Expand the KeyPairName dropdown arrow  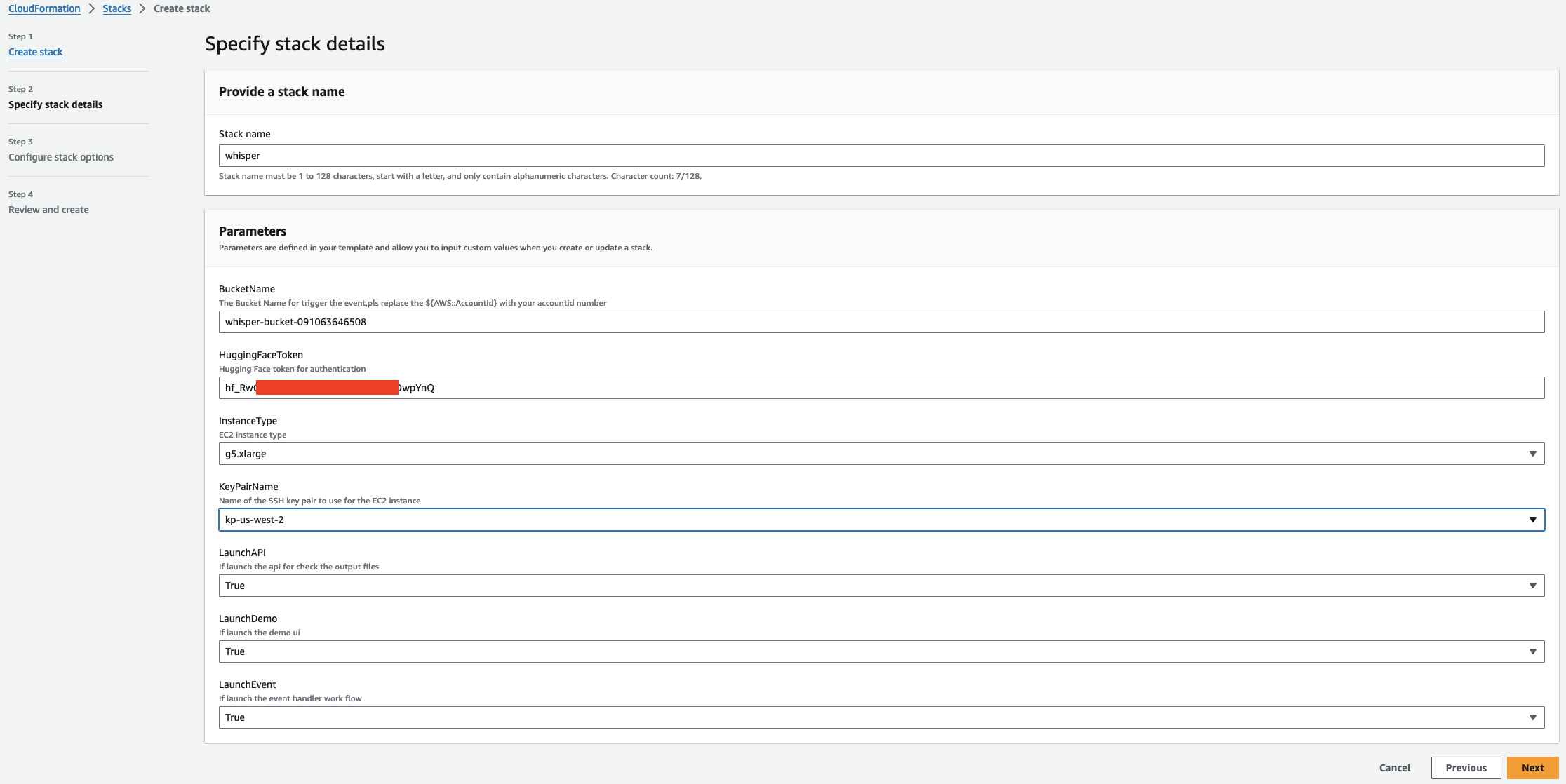click(1532, 520)
